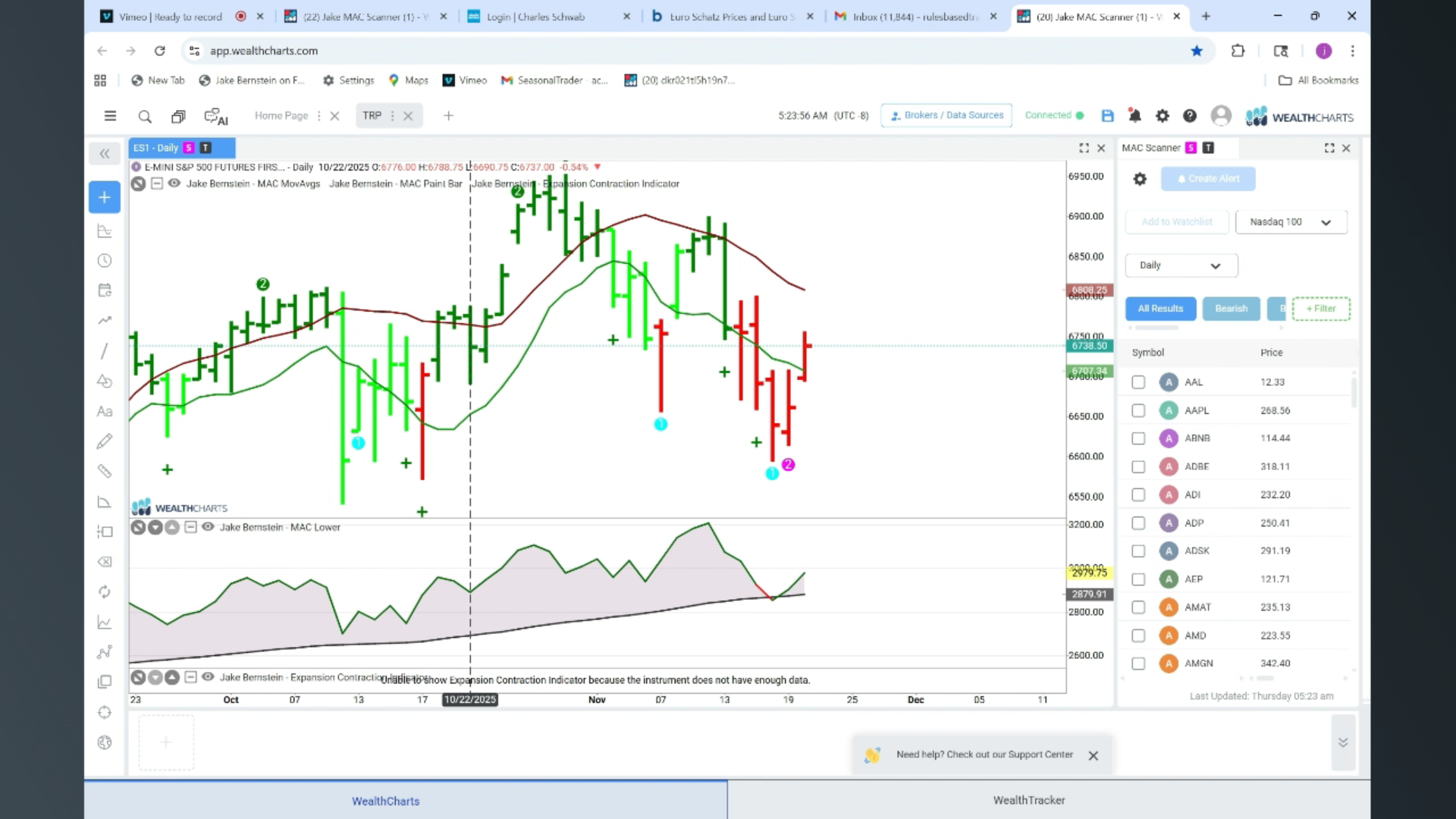Open the notifications bell icon
The width and height of the screenshot is (1456, 819).
coord(1134,116)
